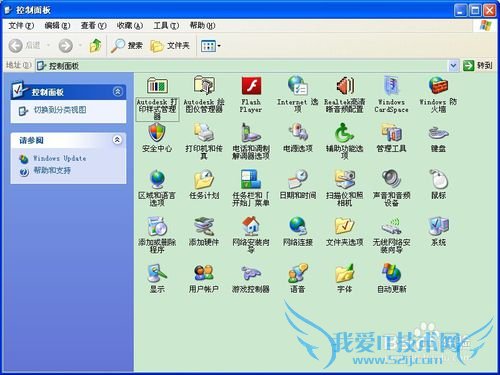Open Folder Options (文件夹选项) icon
The image size is (500, 375).
pyautogui.click(x=345, y=226)
